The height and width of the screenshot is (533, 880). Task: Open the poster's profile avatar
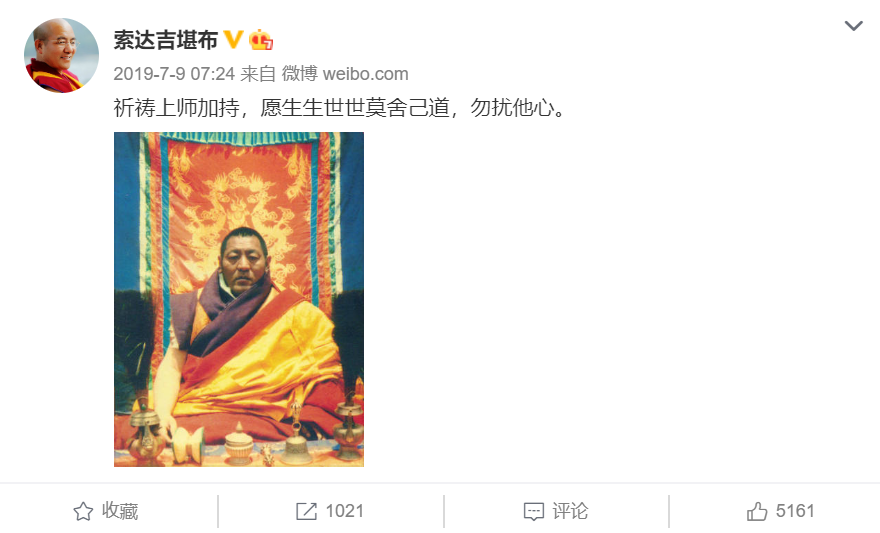61,55
